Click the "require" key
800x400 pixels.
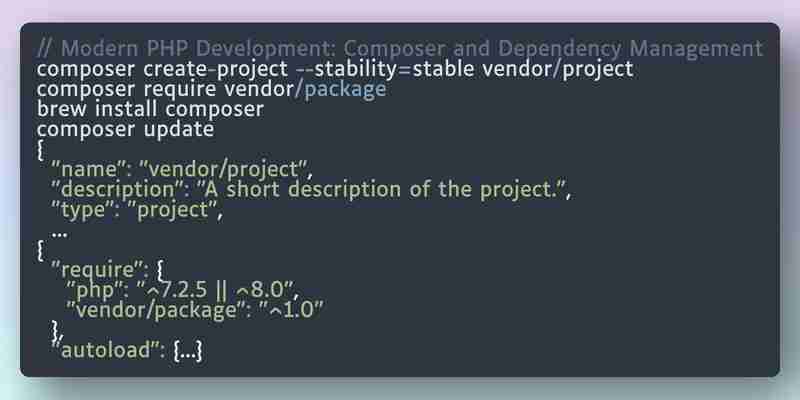click(97, 270)
